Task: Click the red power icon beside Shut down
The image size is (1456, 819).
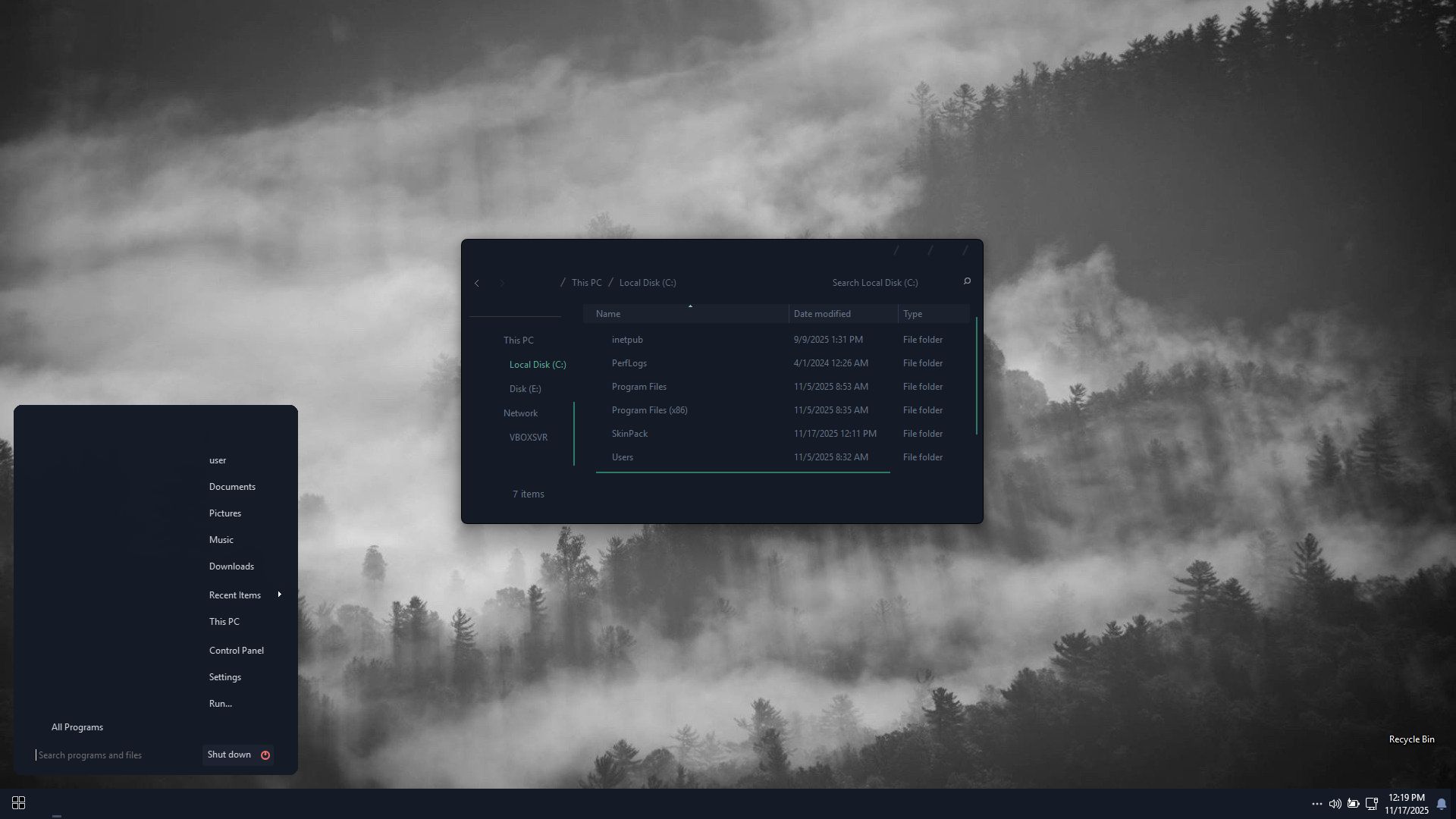Action: coord(265,755)
